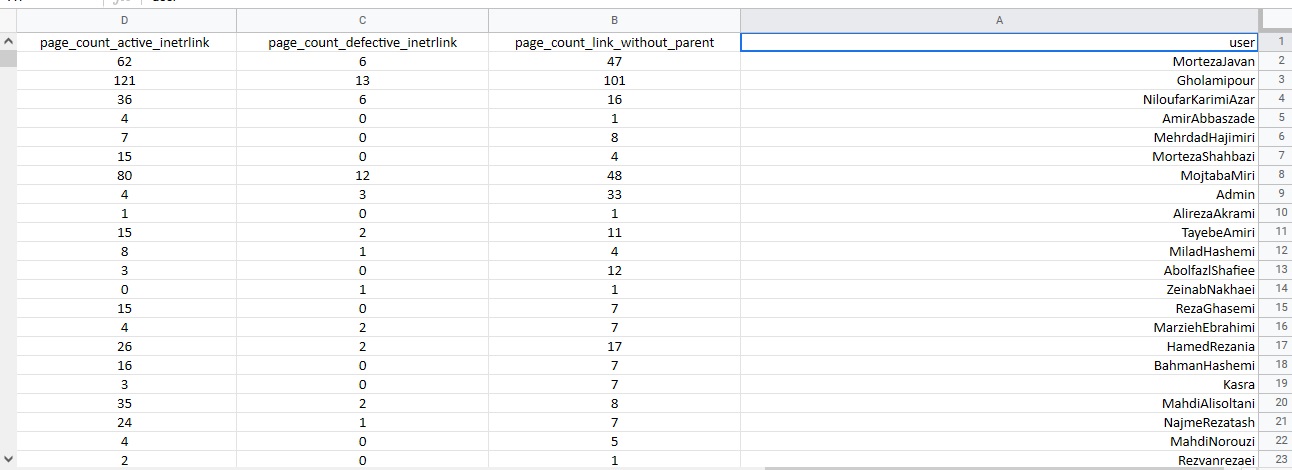Click the Admin user cell
1292x470 pixels.
tap(998, 194)
